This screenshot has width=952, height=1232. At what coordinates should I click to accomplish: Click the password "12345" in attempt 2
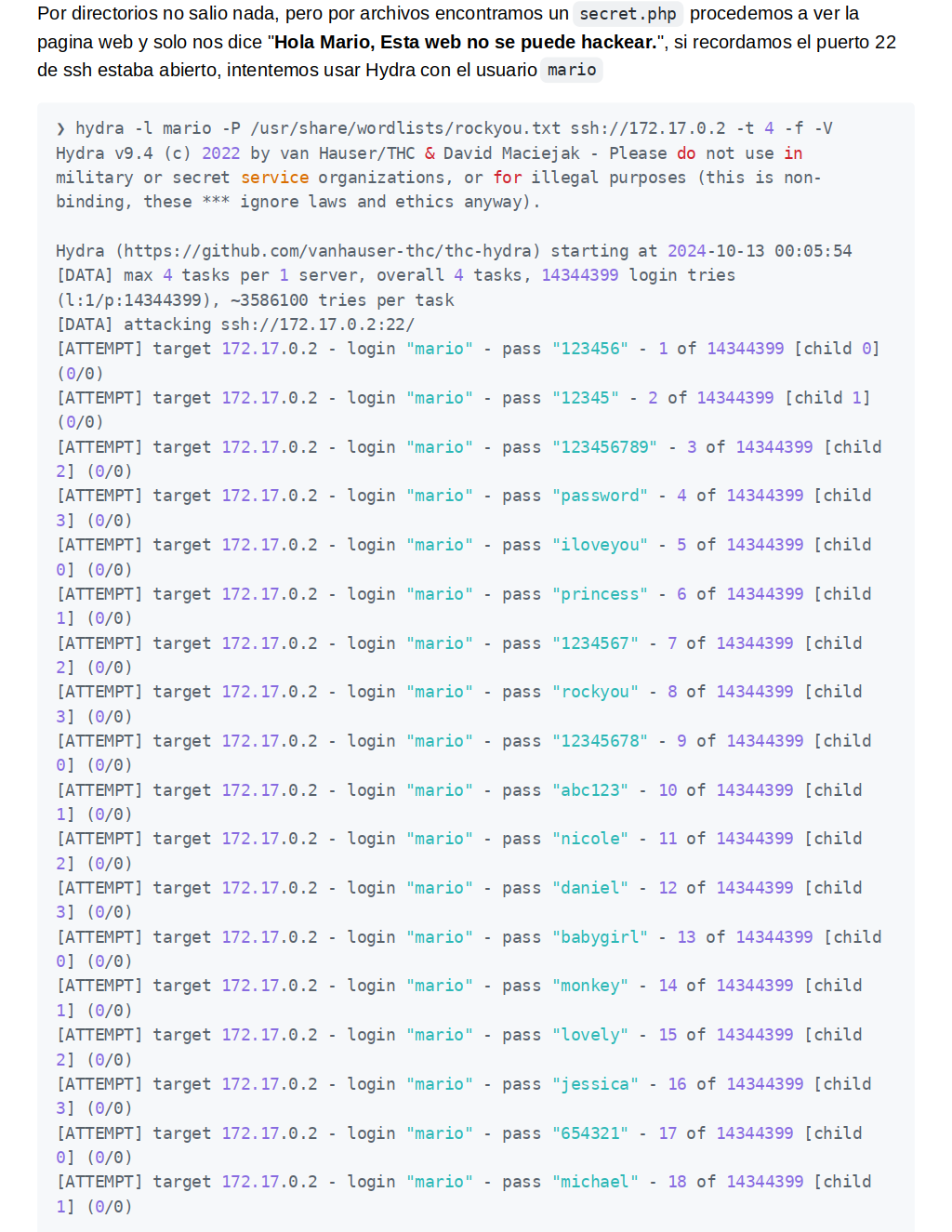pyautogui.click(x=586, y=398)
